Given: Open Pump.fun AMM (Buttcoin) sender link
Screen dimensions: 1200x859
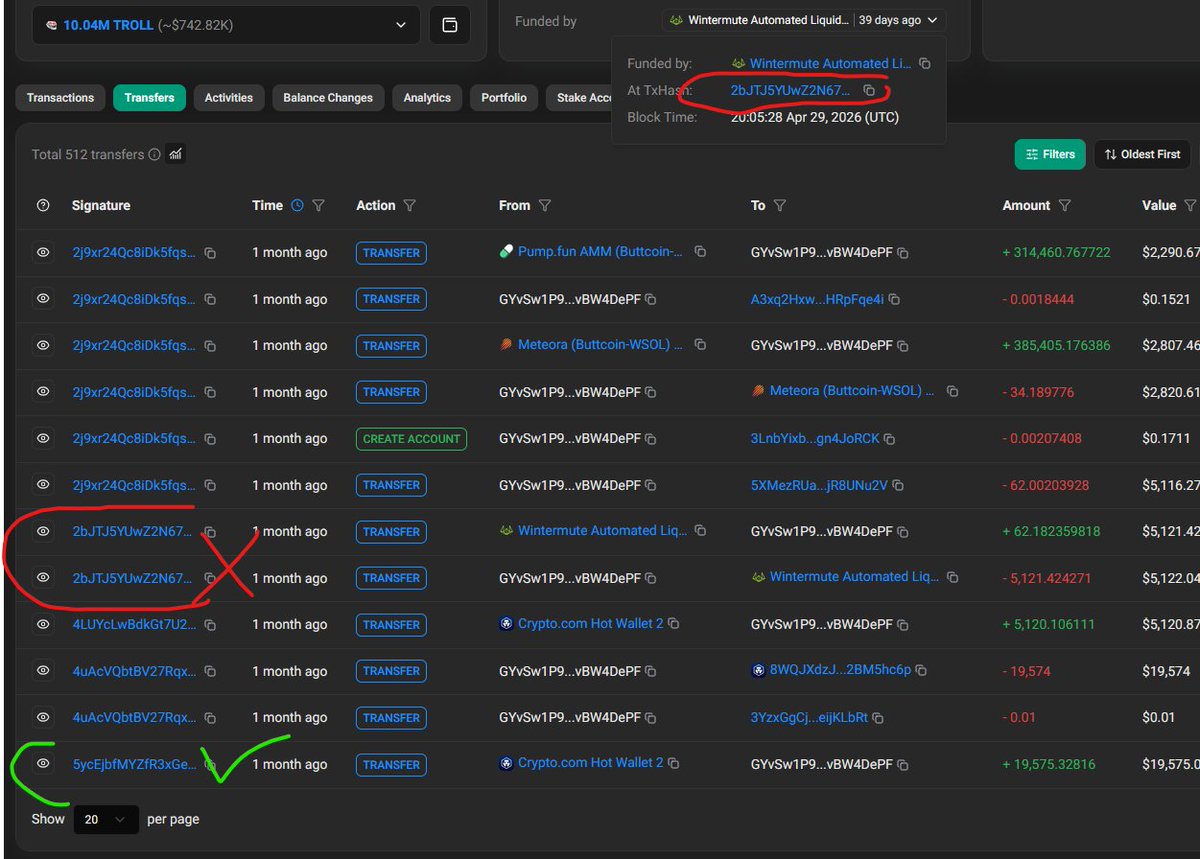Looking at the screenshot, I should point(600,252).
